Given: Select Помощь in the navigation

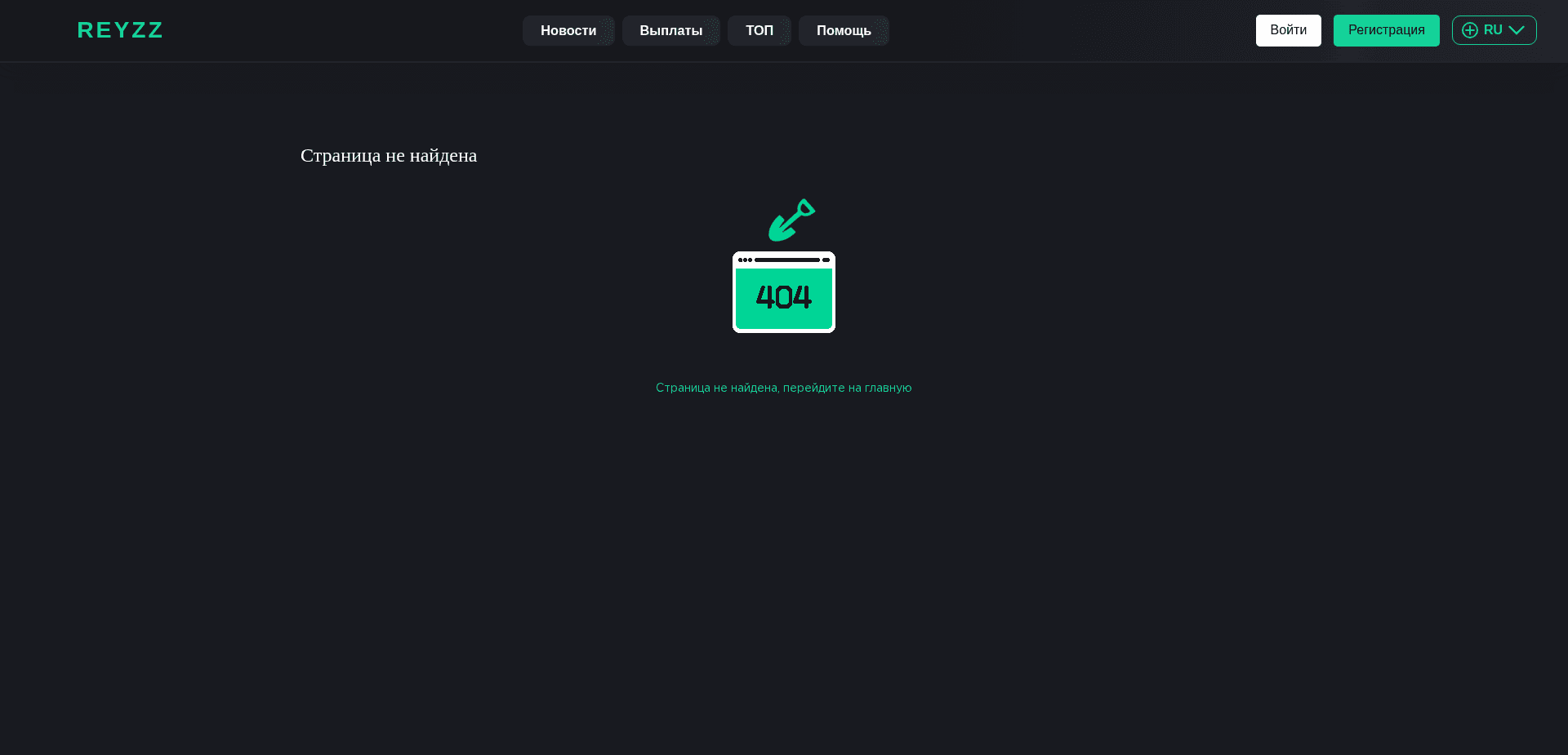Looking at the screenshot, I should tap(844, 30).
